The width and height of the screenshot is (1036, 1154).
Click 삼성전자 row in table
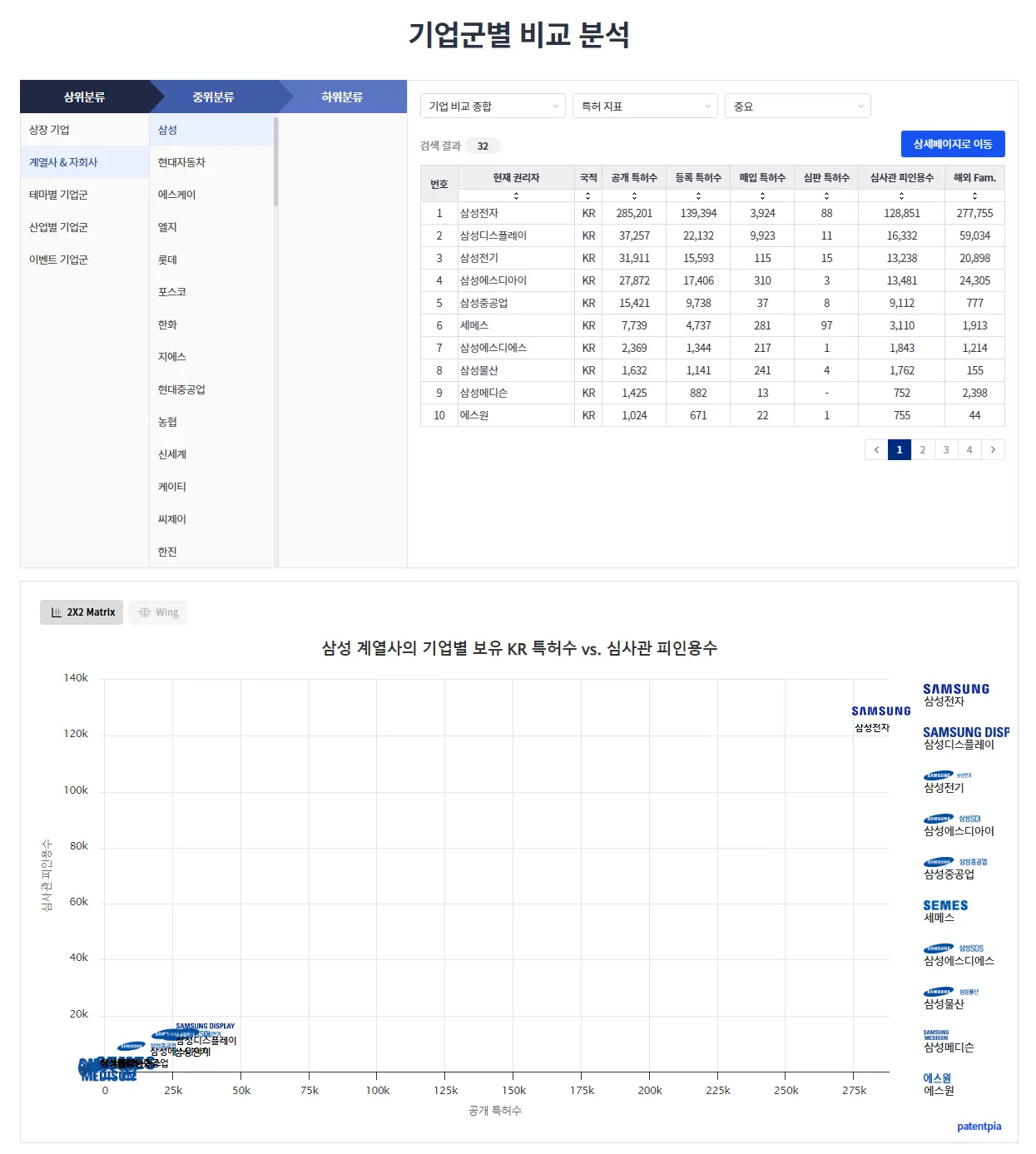coord(712,213)
